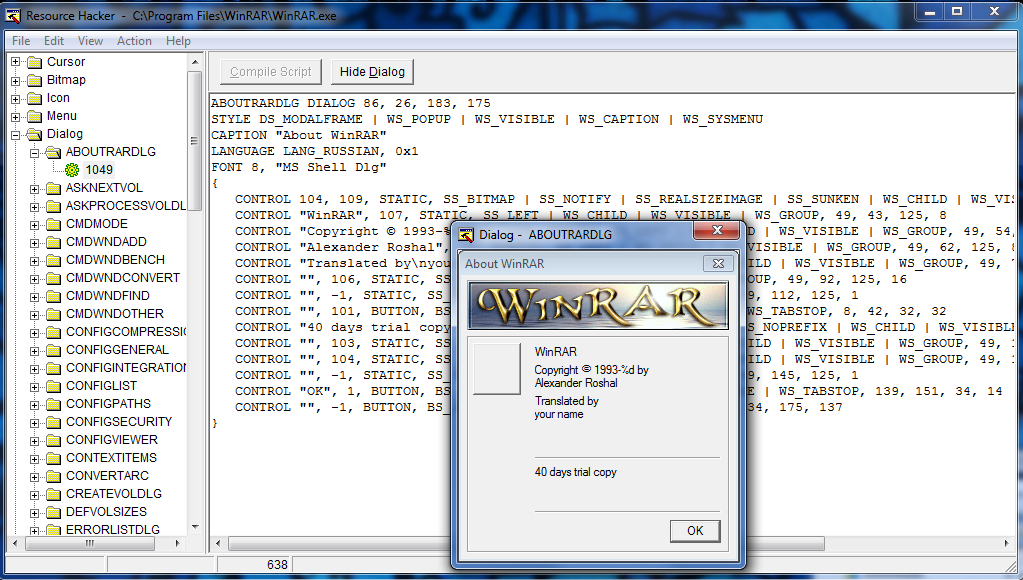Select the ERRORLISTDLG tree item

pyautogui.click(x=112, y=530)
